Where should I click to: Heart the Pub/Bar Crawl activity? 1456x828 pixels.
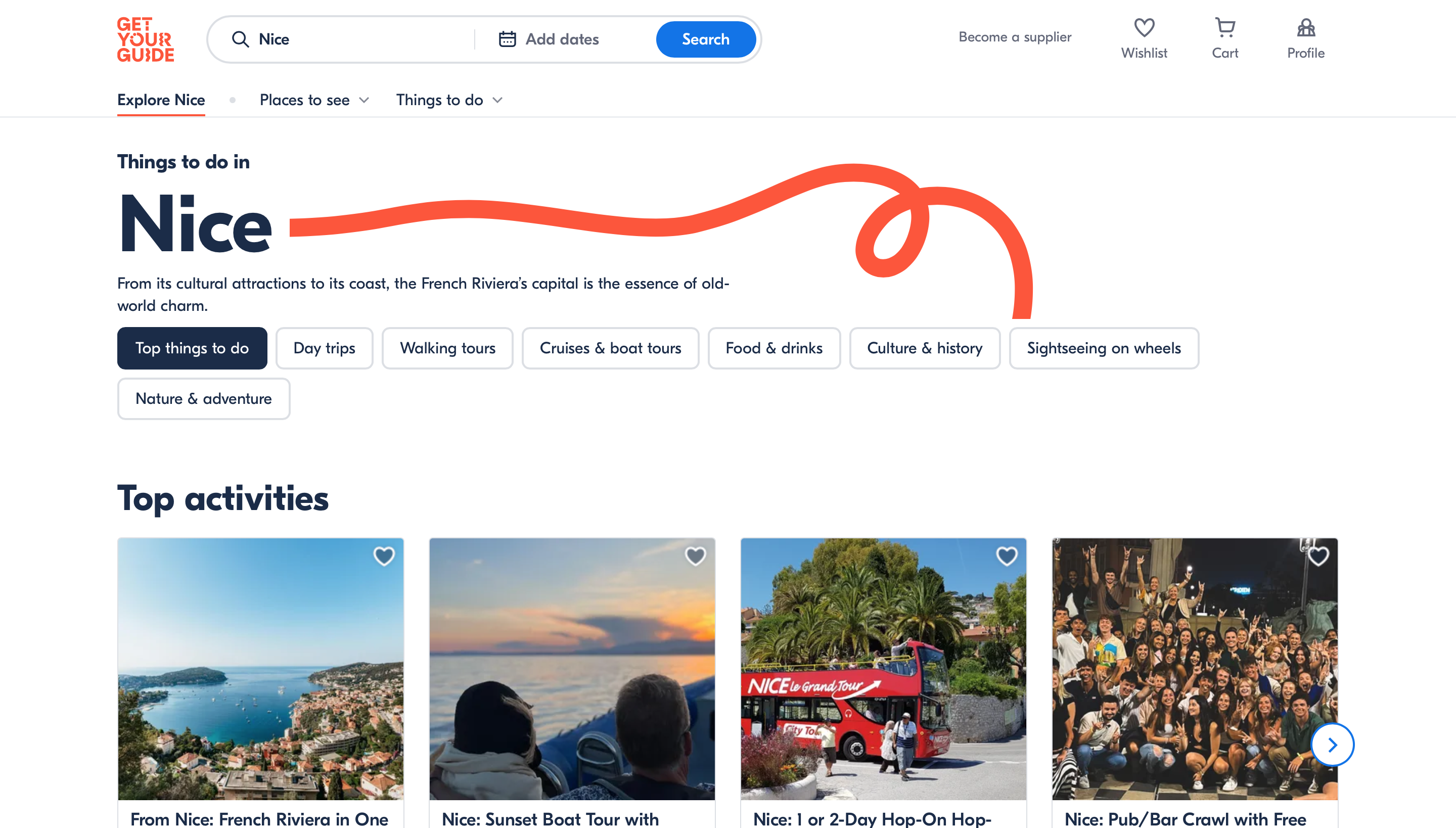click(x=1318, y=556)
